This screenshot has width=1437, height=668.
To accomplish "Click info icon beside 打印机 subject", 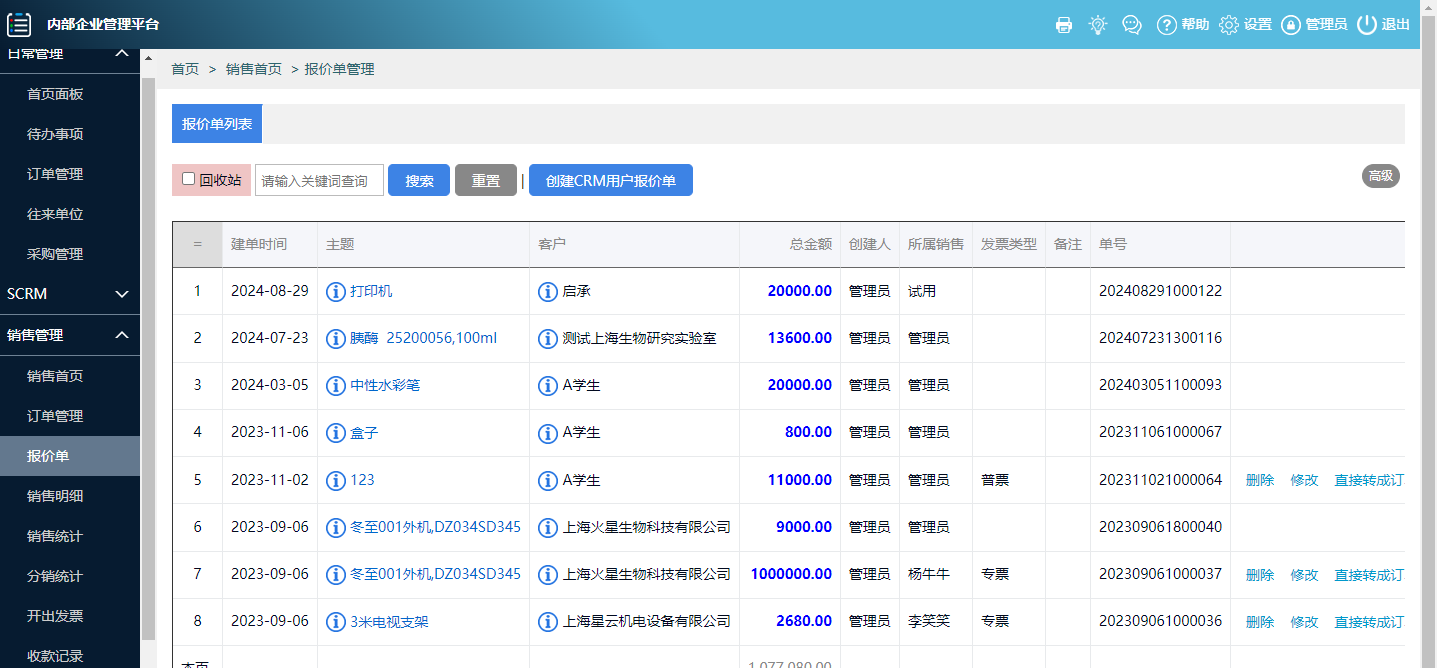I will point(336,291).
